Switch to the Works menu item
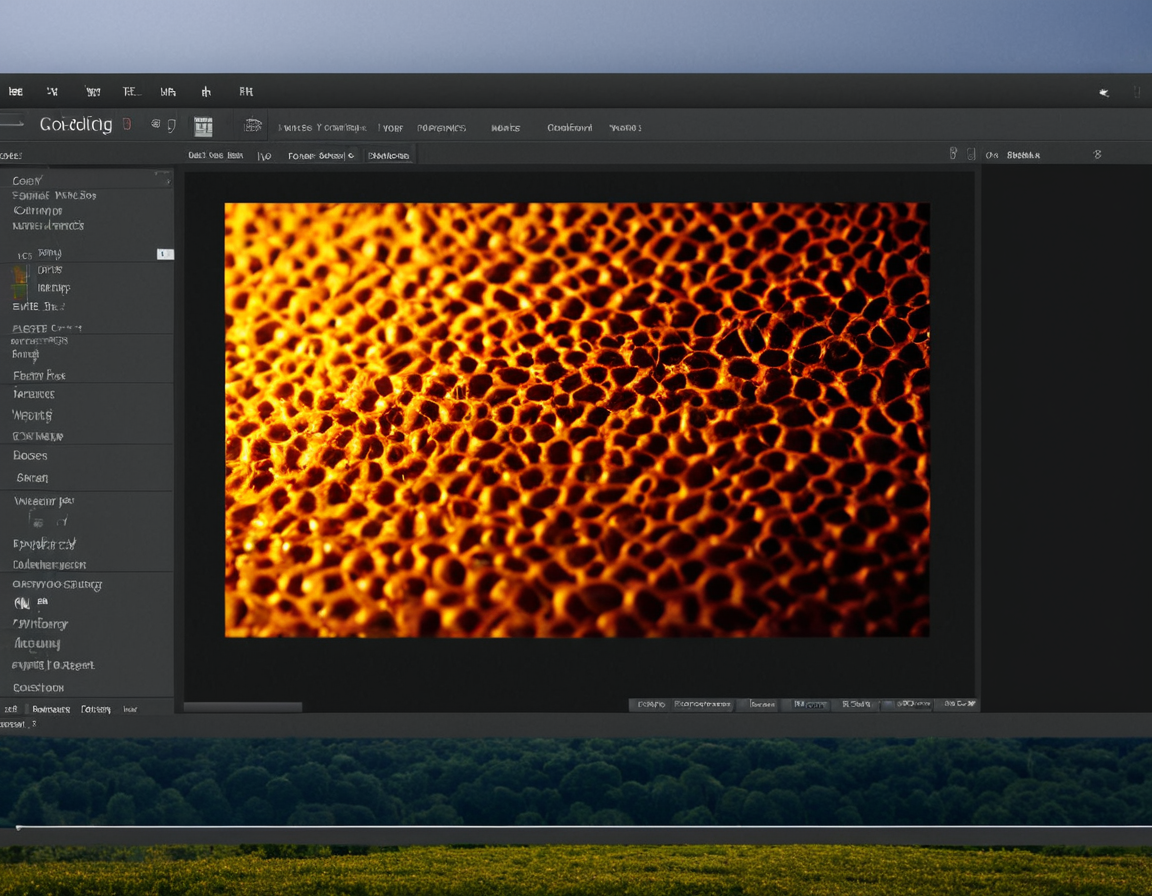This screenshot has height=896, width=1152. click(x=505, y=127)
